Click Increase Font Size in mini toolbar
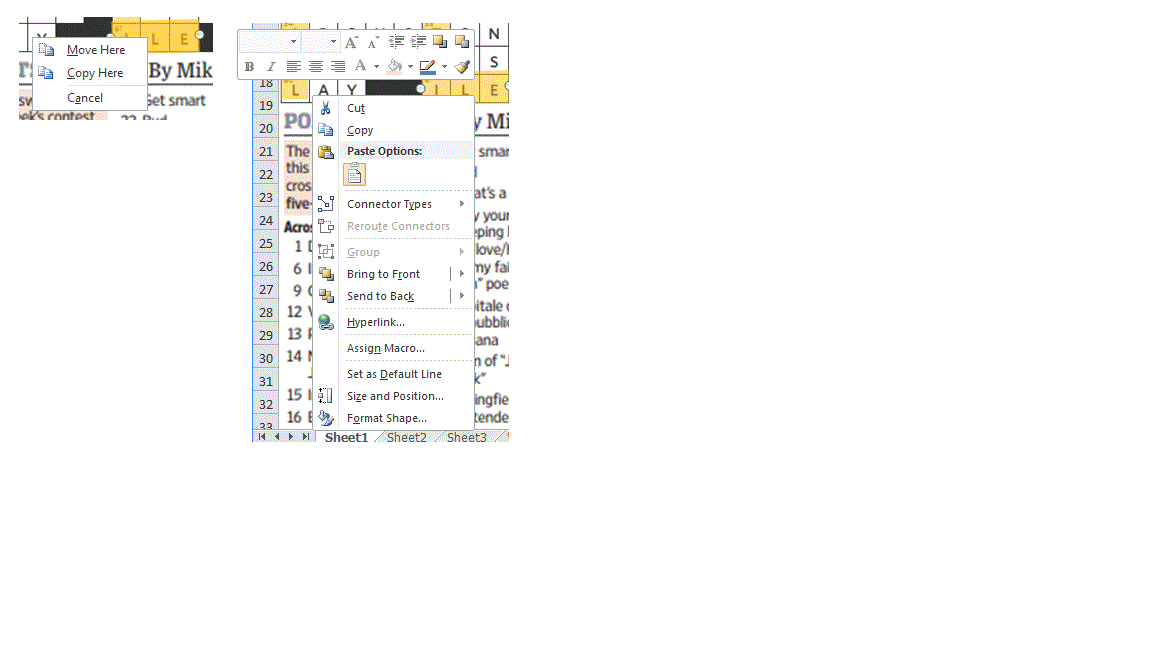The width and height of the screenshot is (1152, 648). [x=351, y=42]
